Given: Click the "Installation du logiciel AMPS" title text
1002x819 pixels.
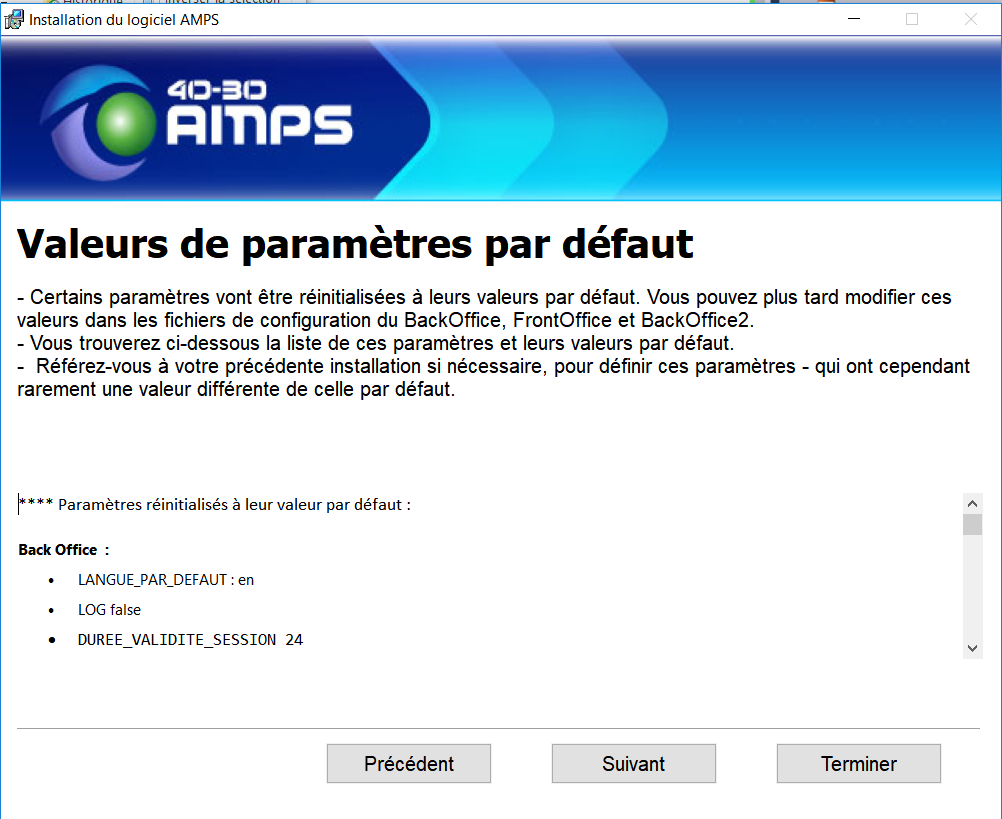Looking at the screenshot, I should click(124, 19).
